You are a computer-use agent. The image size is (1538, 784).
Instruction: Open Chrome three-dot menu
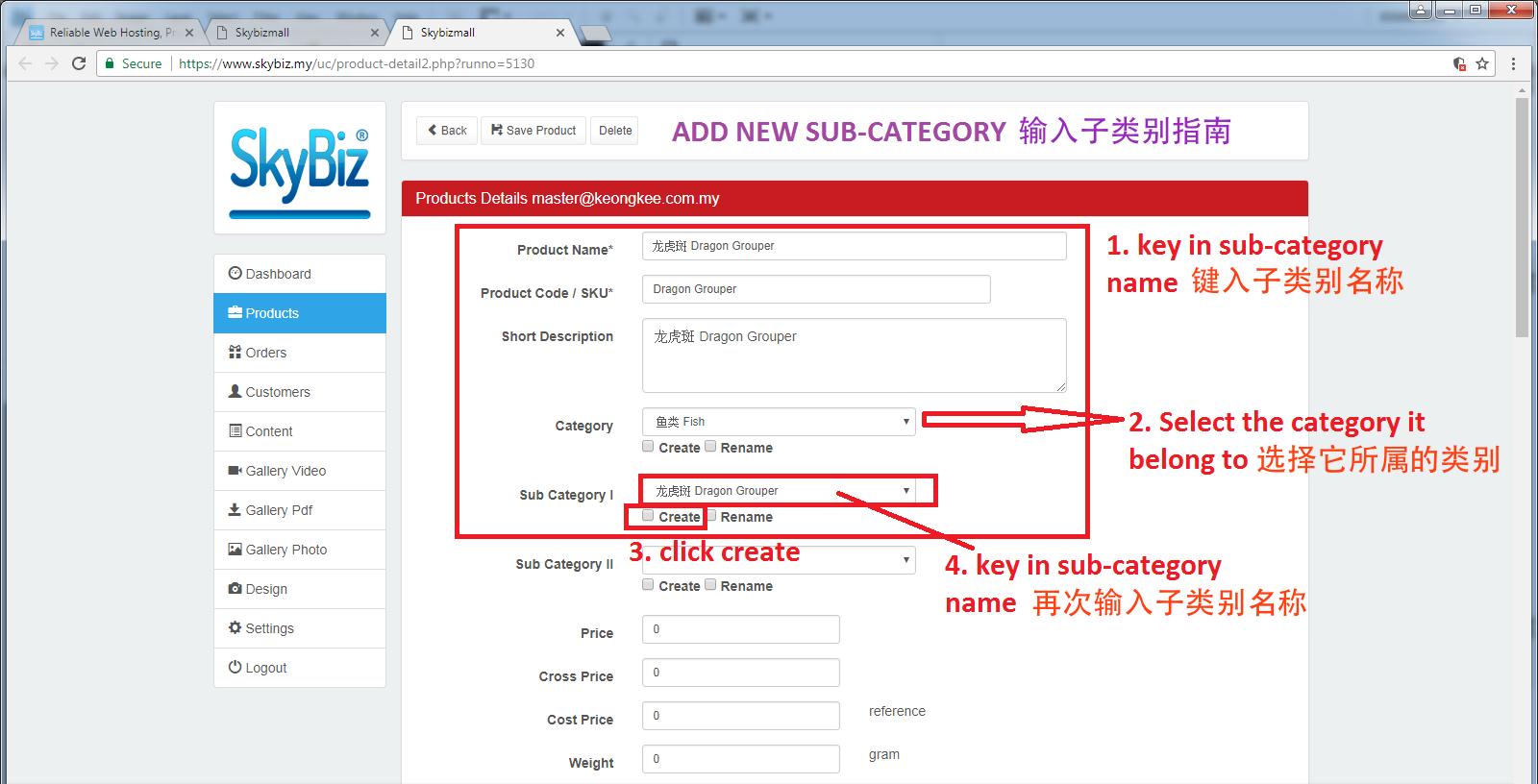point(1513,63)
